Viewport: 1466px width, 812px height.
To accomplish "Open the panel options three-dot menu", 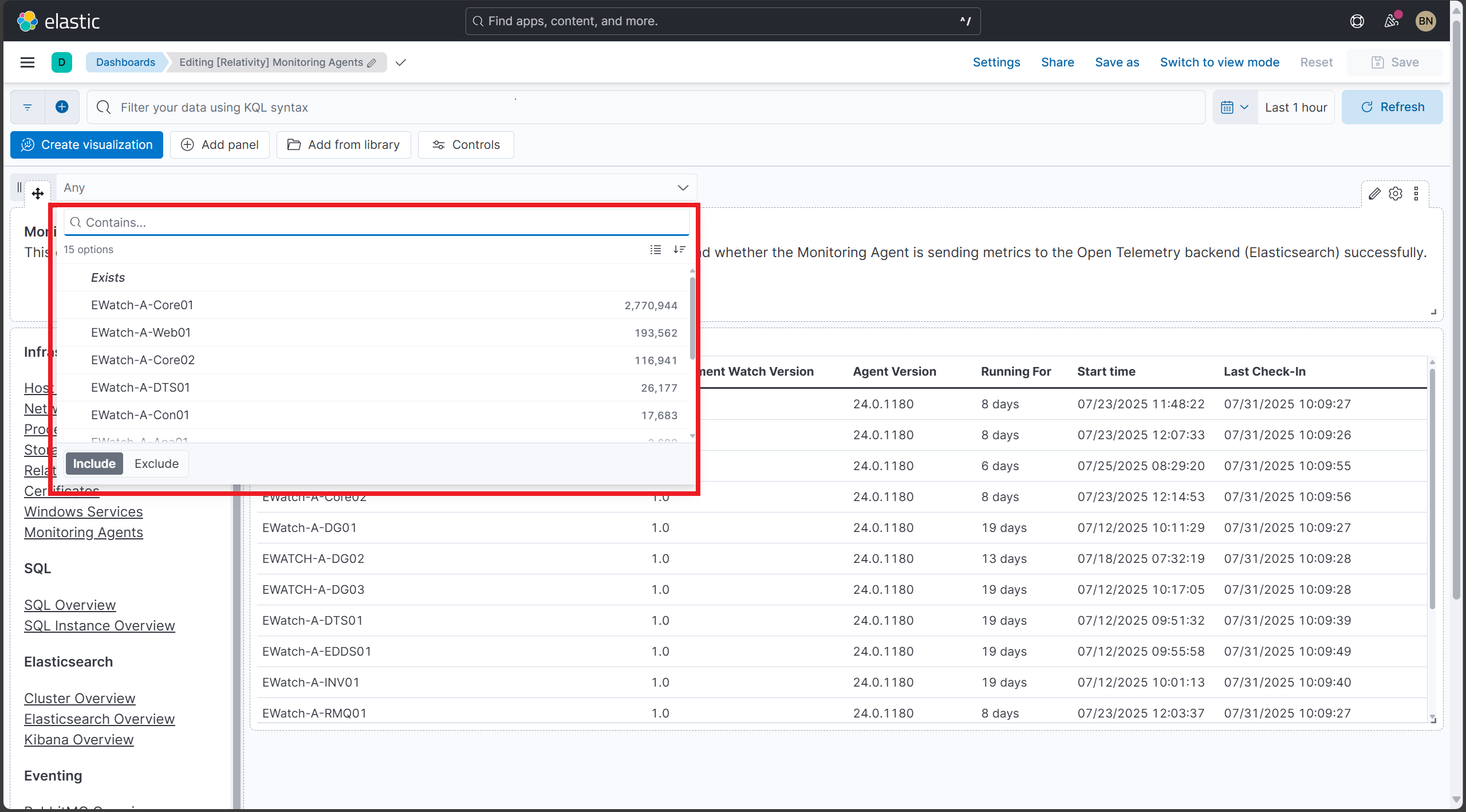I will click(1417, 194).
